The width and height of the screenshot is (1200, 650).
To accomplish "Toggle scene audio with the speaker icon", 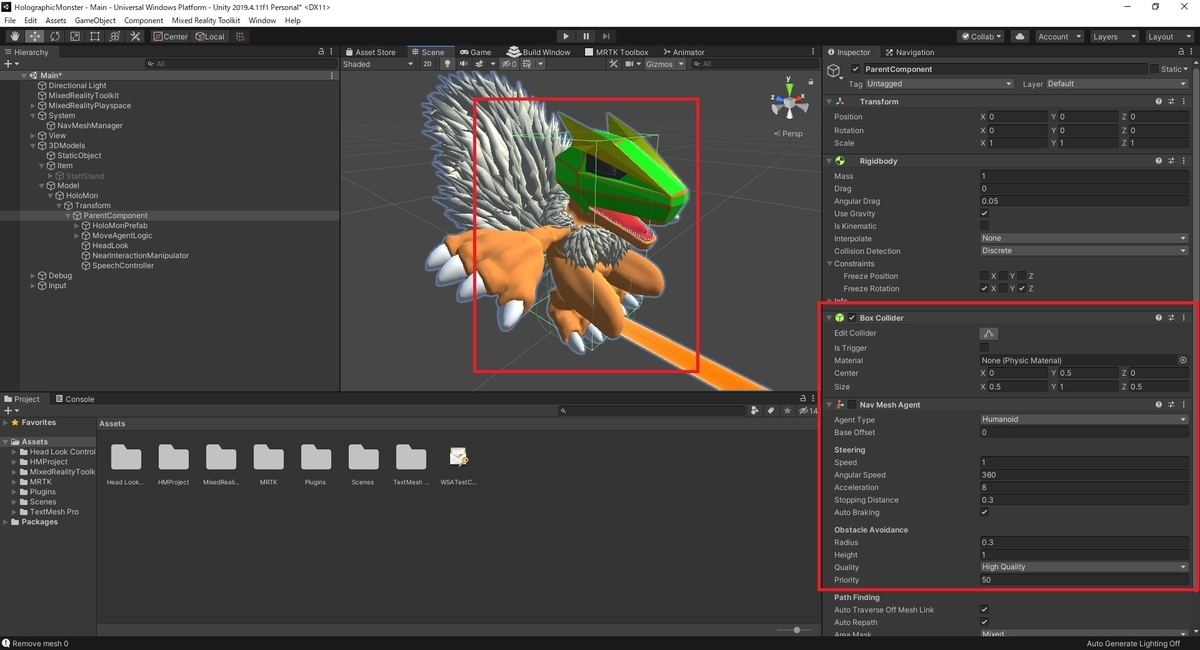I will click(x=462, y=64).
